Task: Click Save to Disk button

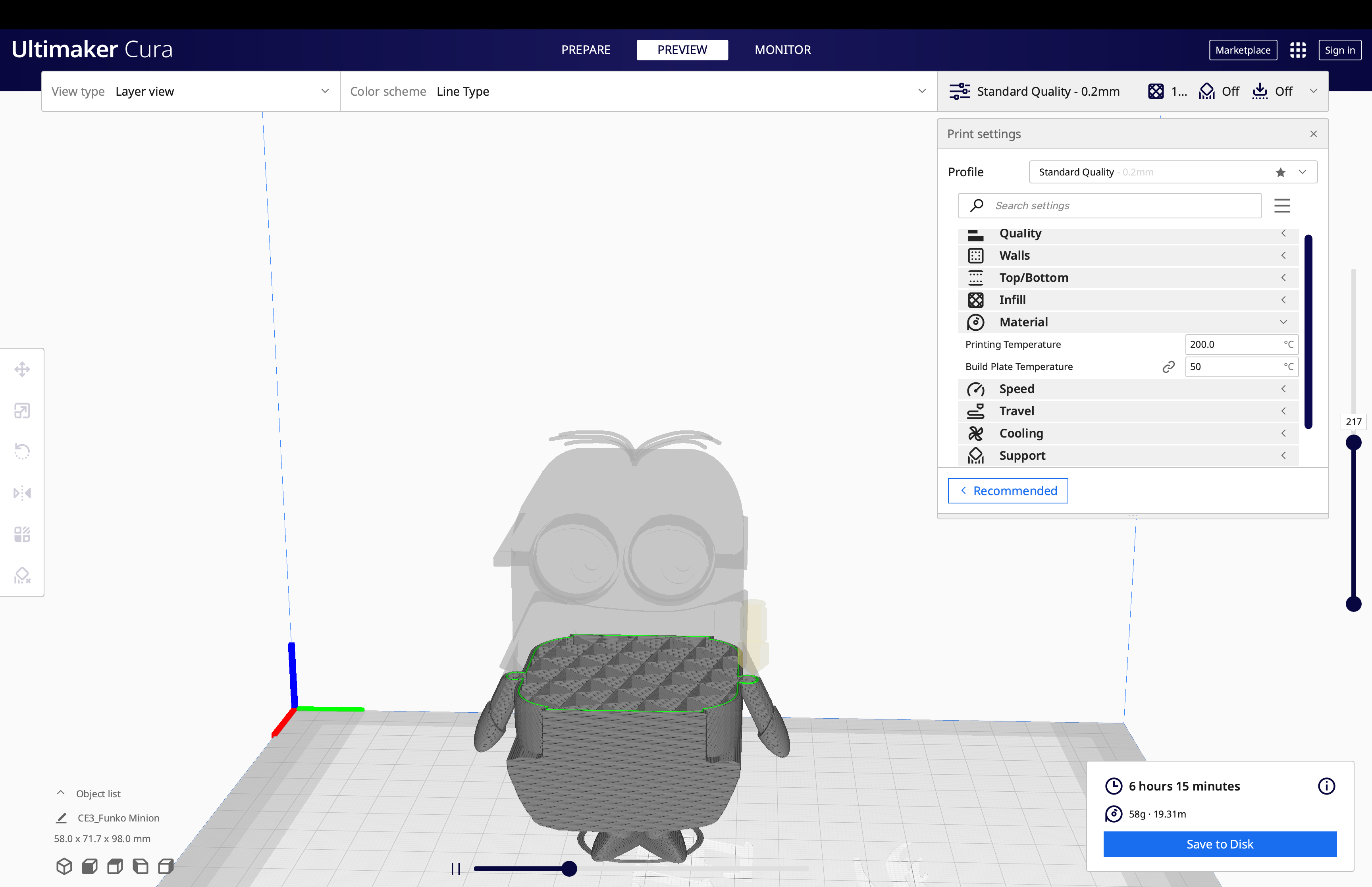Action: point(1219,844)
